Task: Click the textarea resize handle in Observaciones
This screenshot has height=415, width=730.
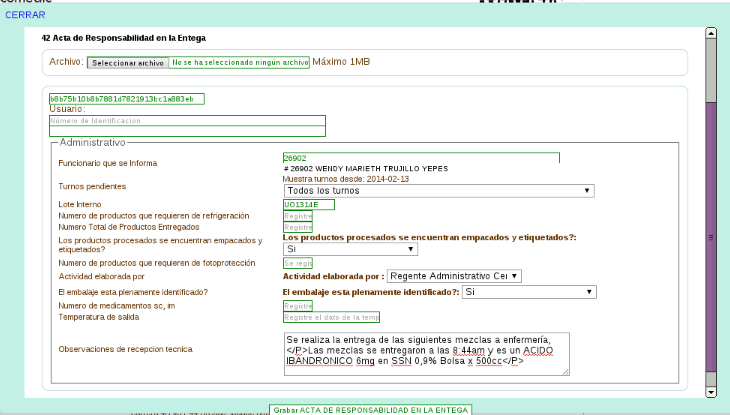Action: [565, 372]
